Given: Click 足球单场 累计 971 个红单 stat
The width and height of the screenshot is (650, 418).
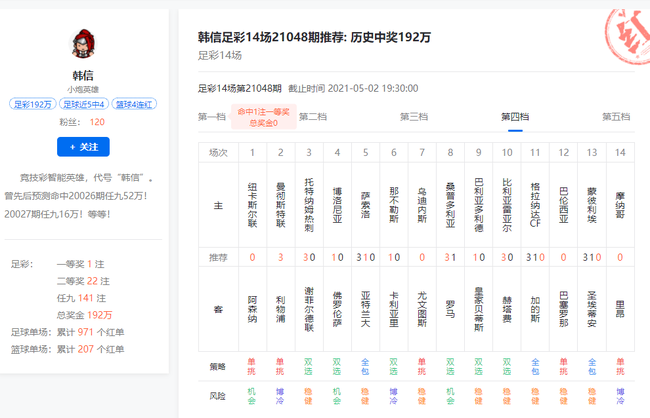Looking at the screenshot, I should pyautogui.click(x=68, y=332).
